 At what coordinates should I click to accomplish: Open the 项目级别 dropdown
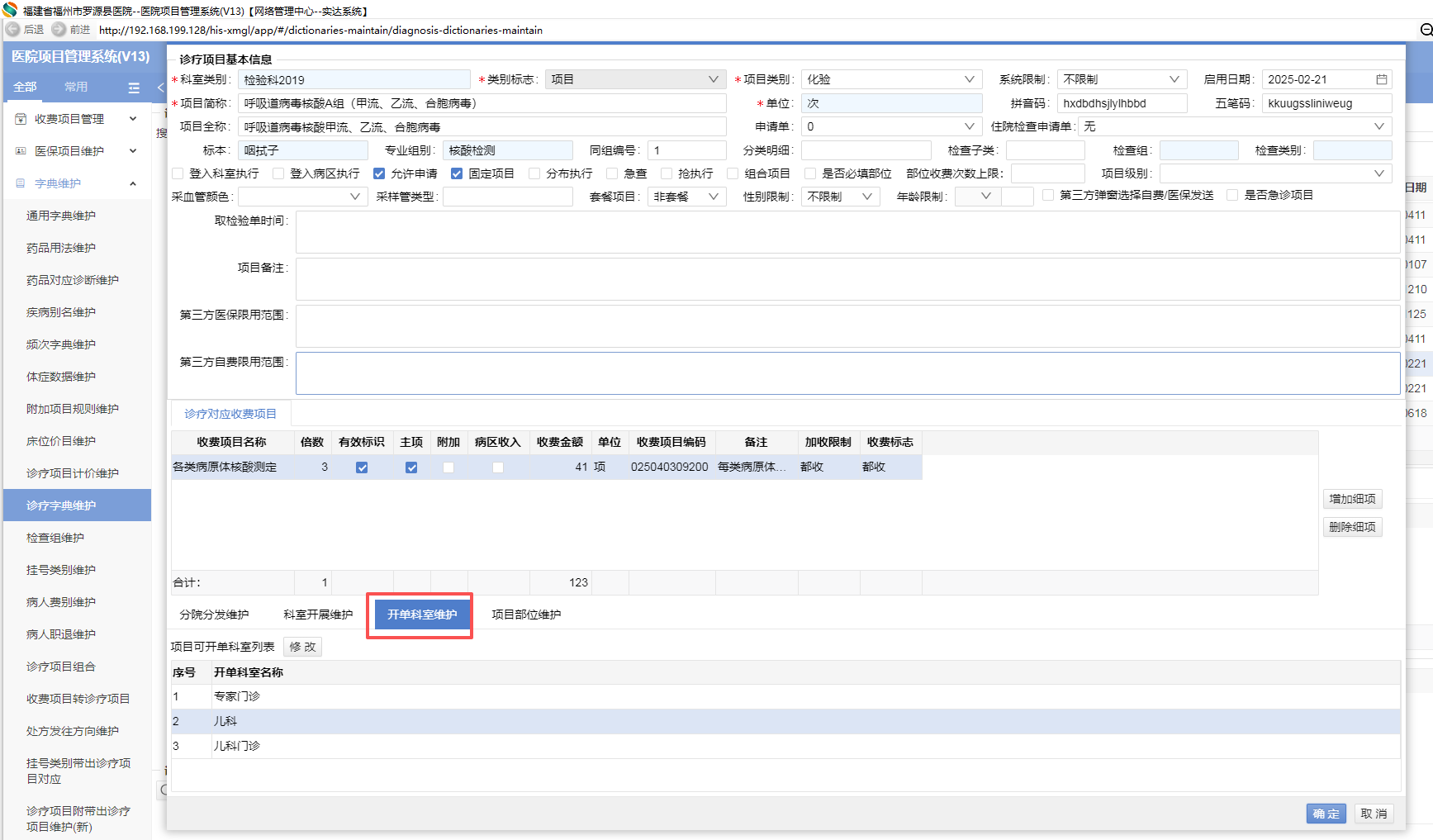coord(1275,173)
